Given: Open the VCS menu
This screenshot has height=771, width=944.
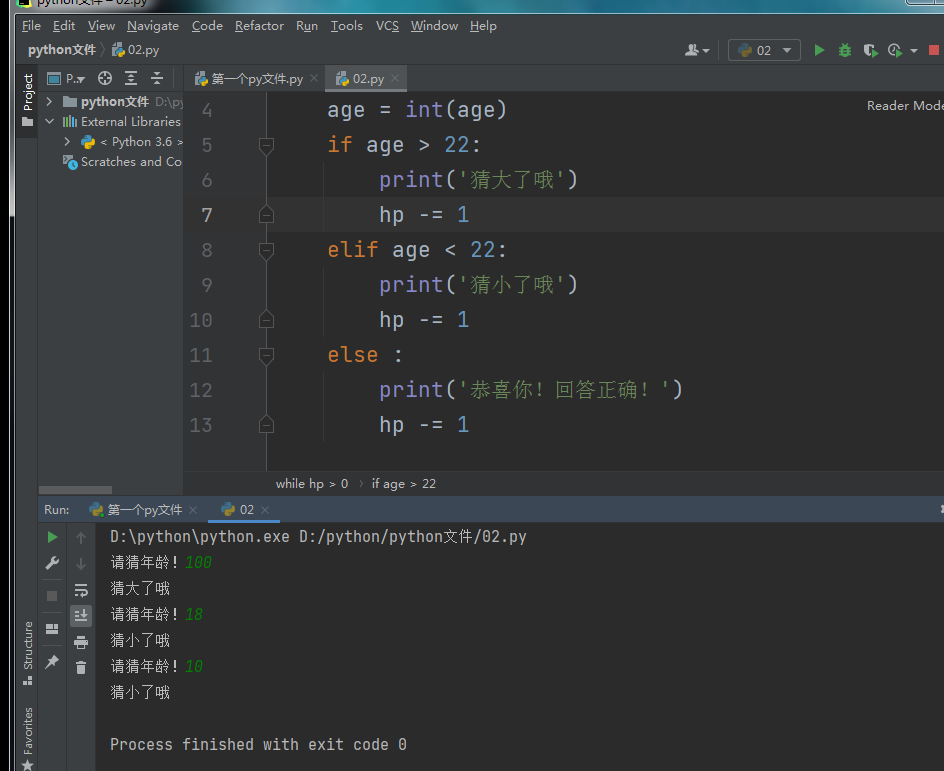Looking at the screenshot, I should pyautogui.click(x=387, y=26).
